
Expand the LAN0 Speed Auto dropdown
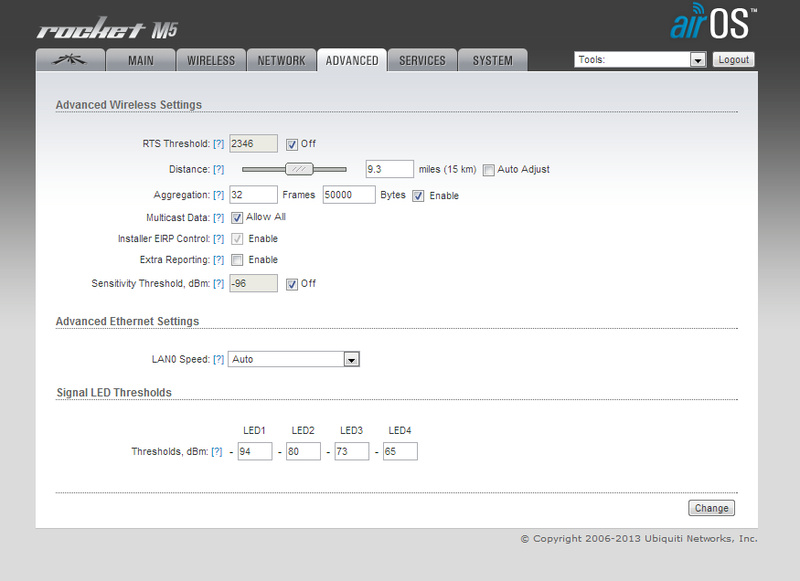294,359
